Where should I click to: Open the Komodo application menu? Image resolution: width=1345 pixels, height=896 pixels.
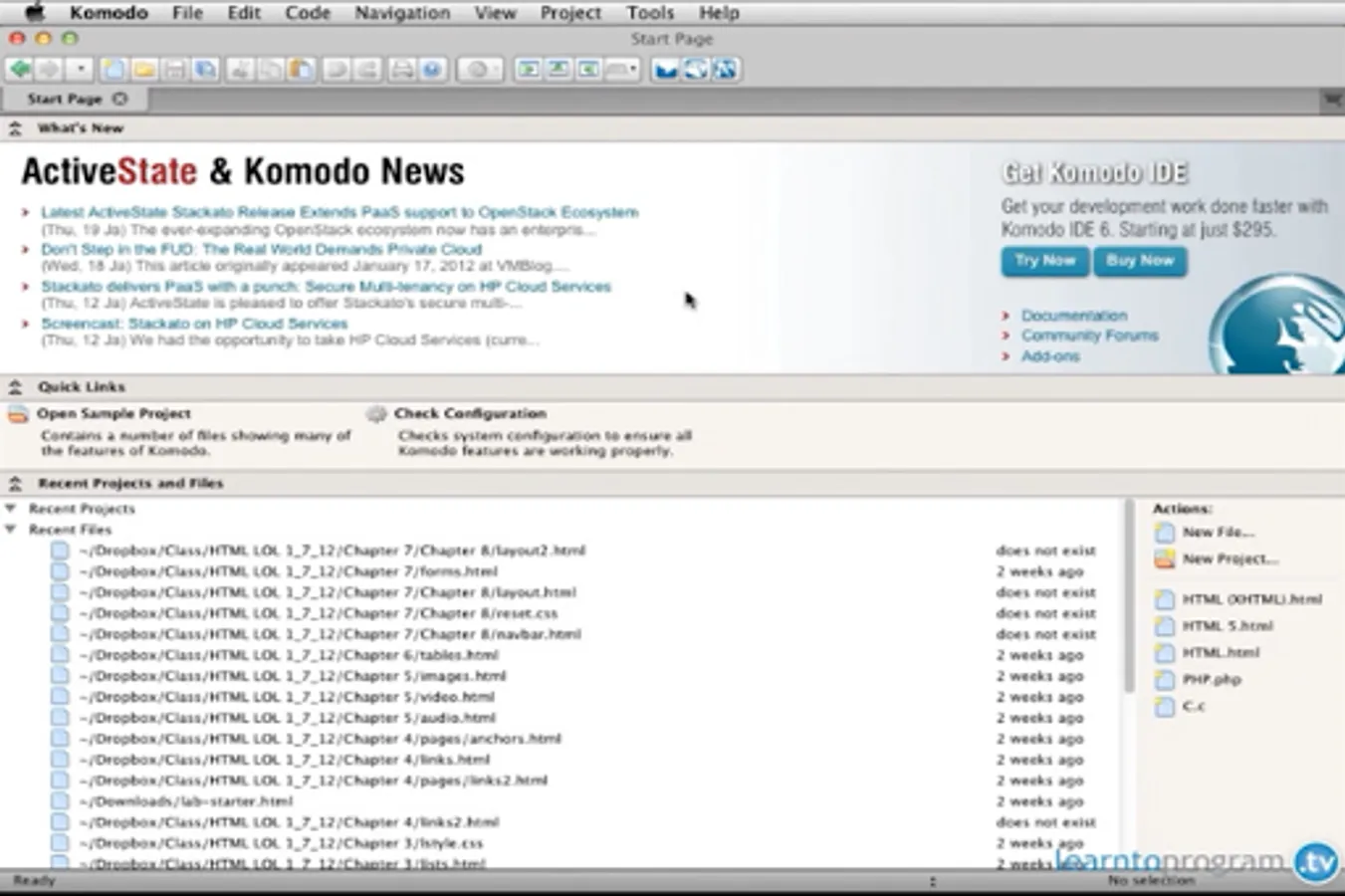pyautogui.click(x=109, y=13)
